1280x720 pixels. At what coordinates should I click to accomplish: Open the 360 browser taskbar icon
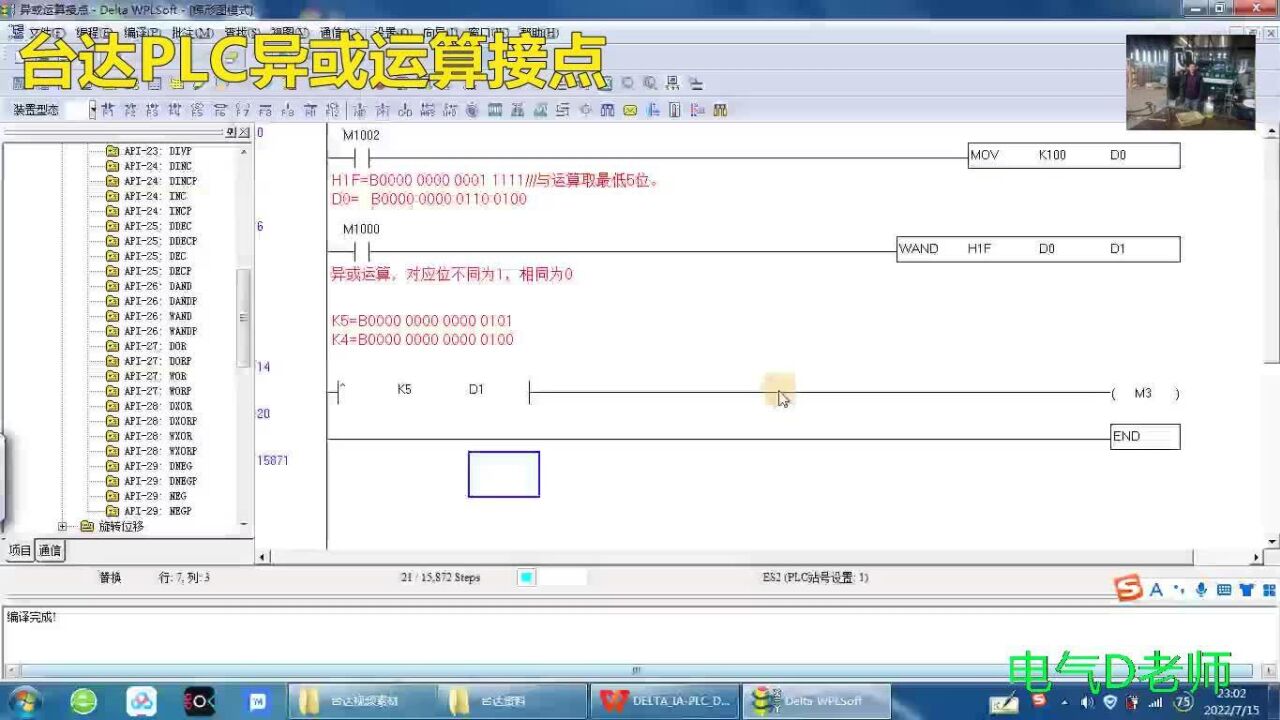click(x=84, y=701)
